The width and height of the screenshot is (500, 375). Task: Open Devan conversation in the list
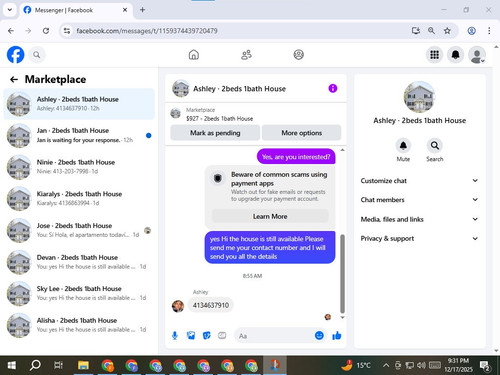[x=79, y=262]
